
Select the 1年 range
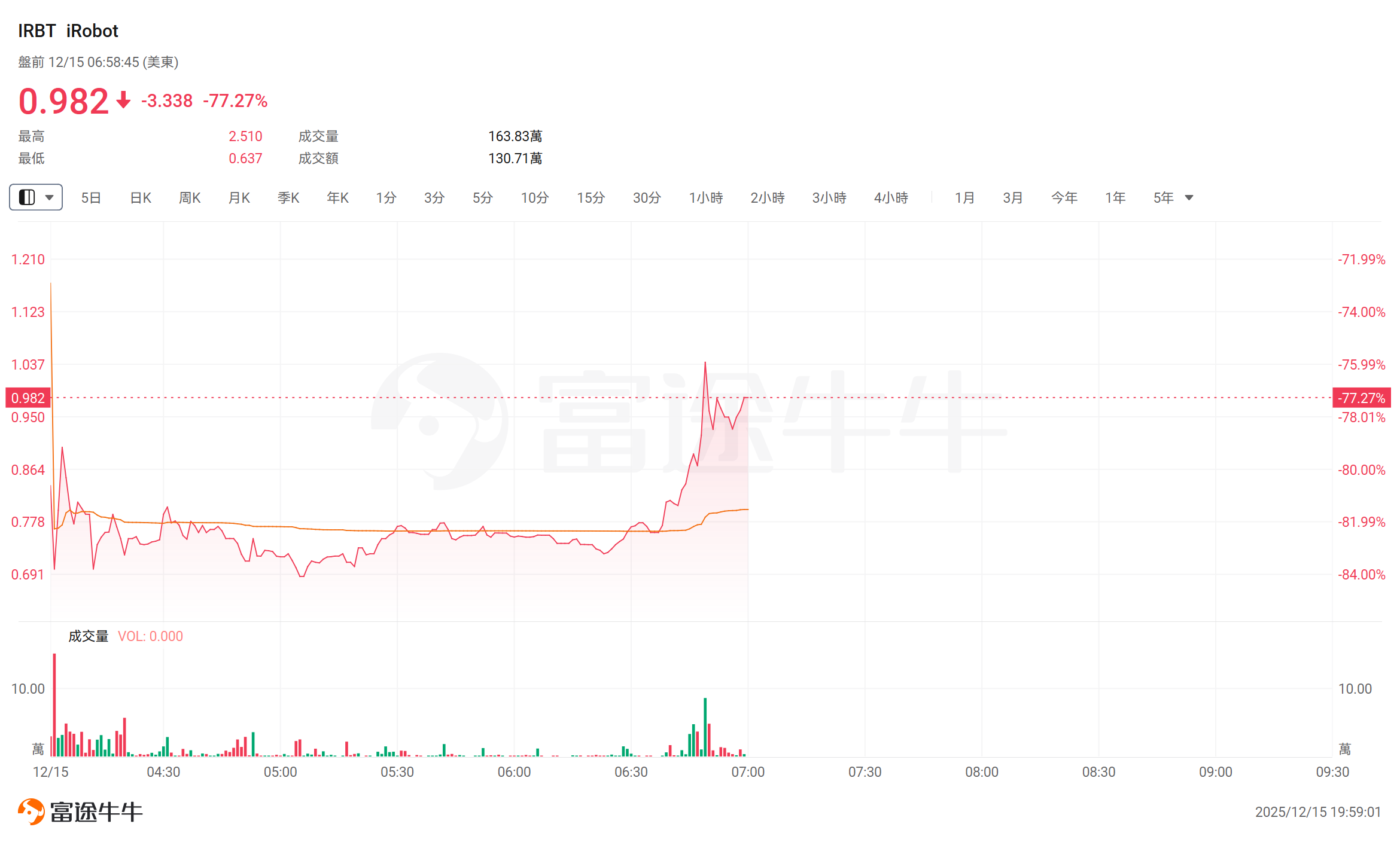pos(1115,197)
